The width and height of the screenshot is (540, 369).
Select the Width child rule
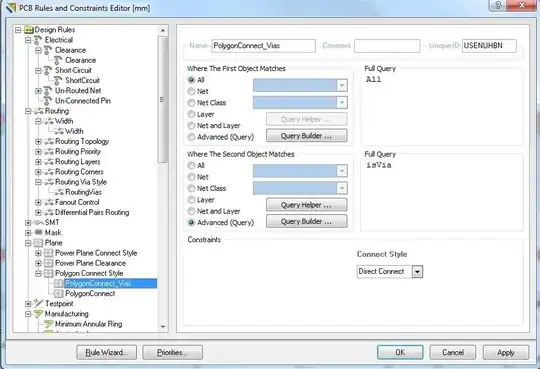click(74, 131)
